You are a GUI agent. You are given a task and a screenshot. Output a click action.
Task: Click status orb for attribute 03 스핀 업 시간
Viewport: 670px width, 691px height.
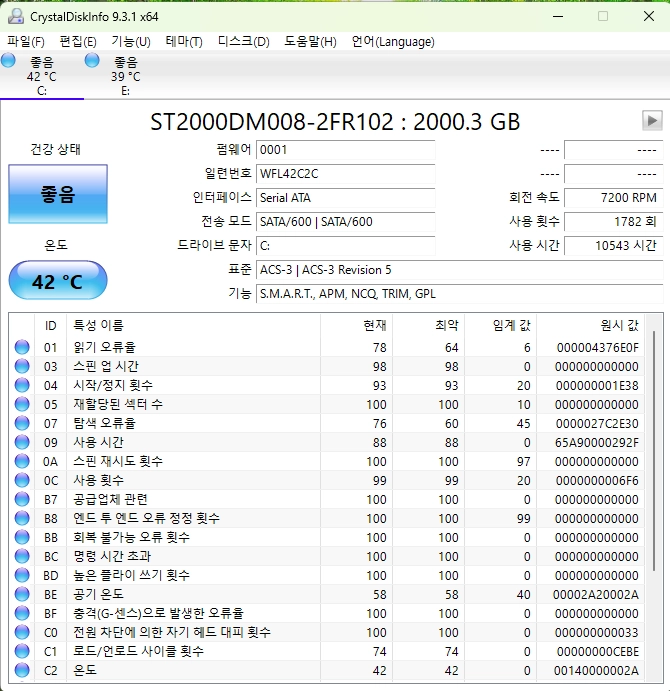(22, 366)
